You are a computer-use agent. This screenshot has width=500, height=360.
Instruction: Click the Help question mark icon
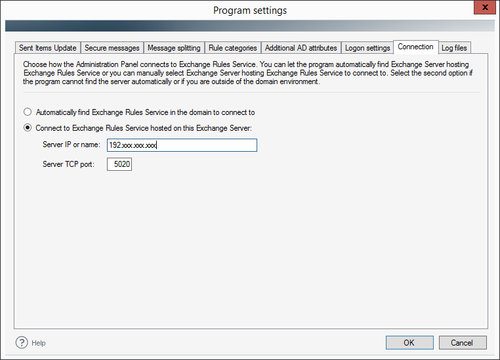22,342
